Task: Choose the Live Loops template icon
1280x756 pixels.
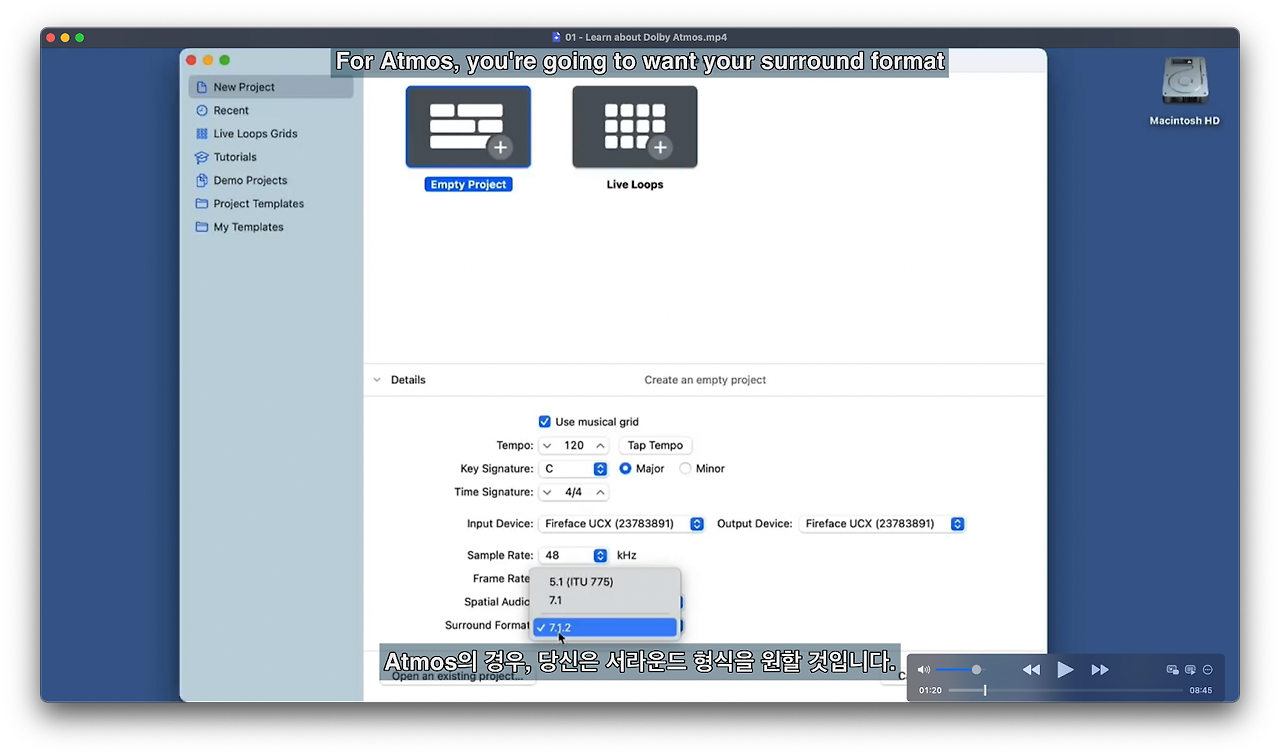Action: pyautogui.click(x=635, y=127)
